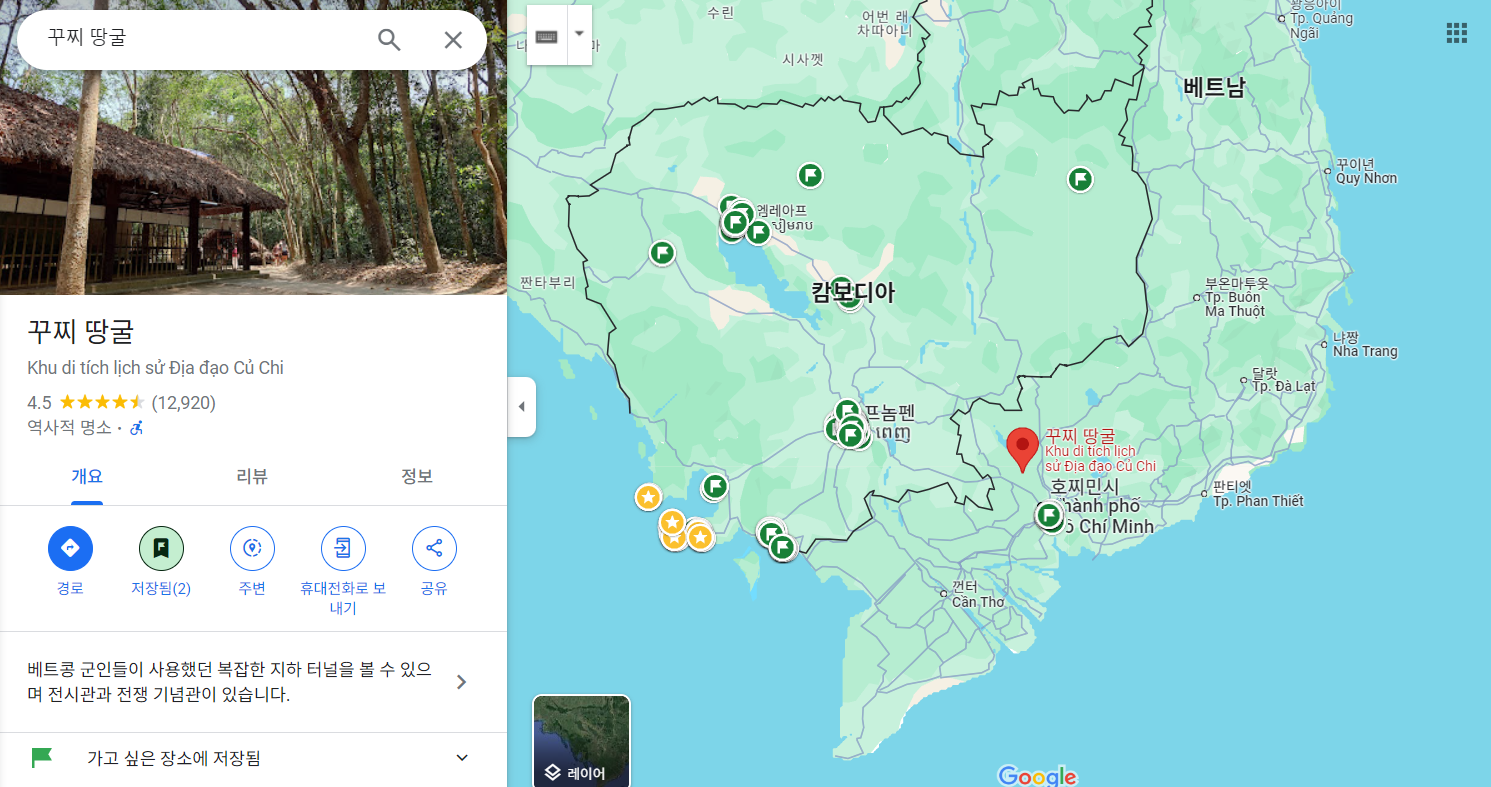Click the yellow star marker farthest west on coast
Viewport: 1491px width, 787px height.
(648, 497)
